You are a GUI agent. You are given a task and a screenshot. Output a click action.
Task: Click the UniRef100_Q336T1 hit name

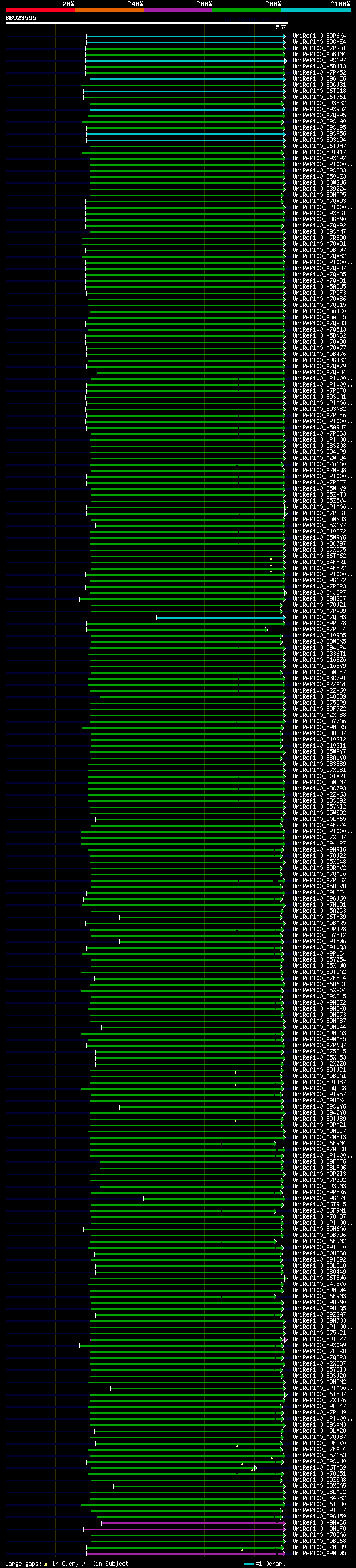coord(319,654)
